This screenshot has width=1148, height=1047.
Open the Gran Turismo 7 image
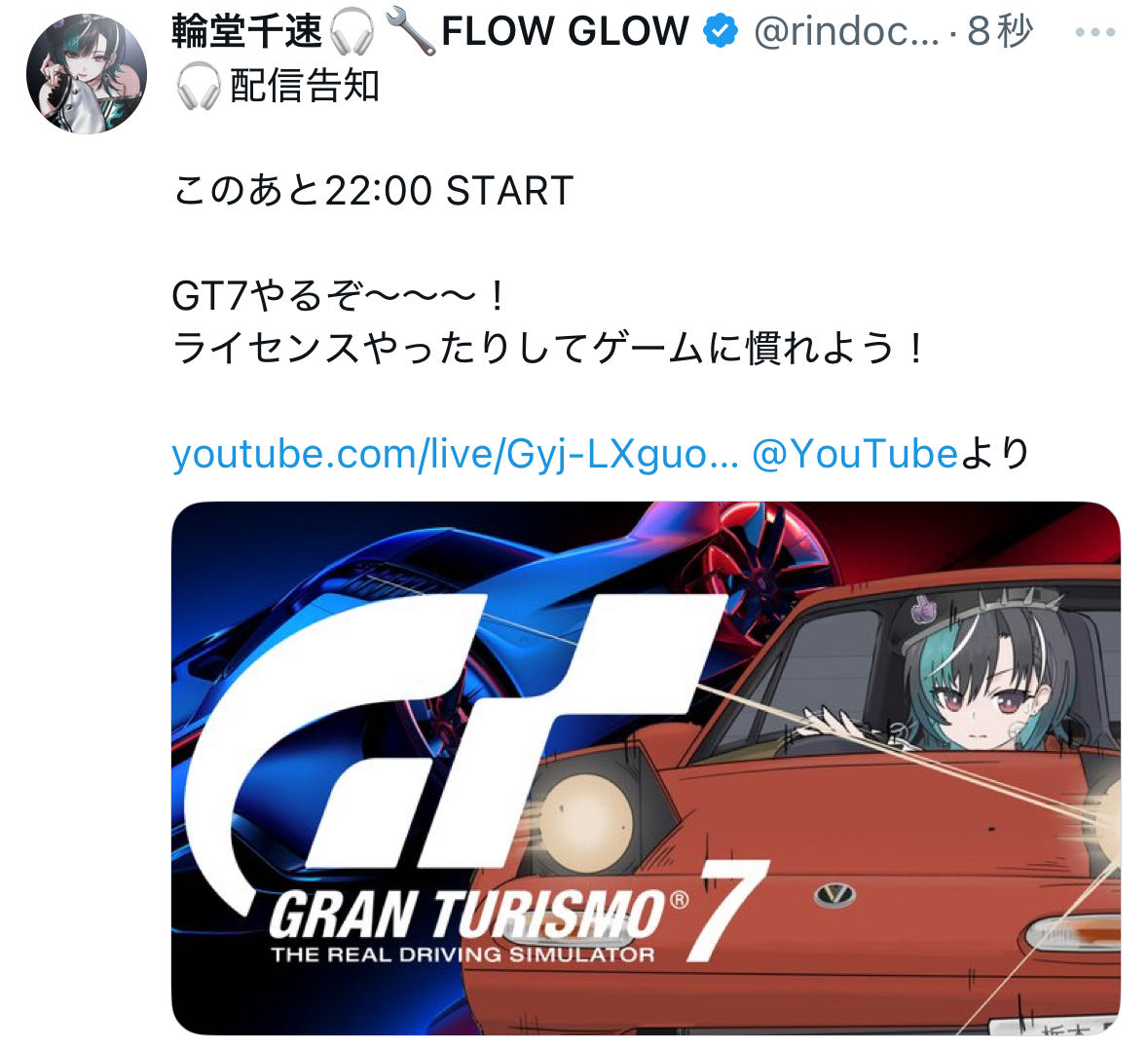click(646, 767)
